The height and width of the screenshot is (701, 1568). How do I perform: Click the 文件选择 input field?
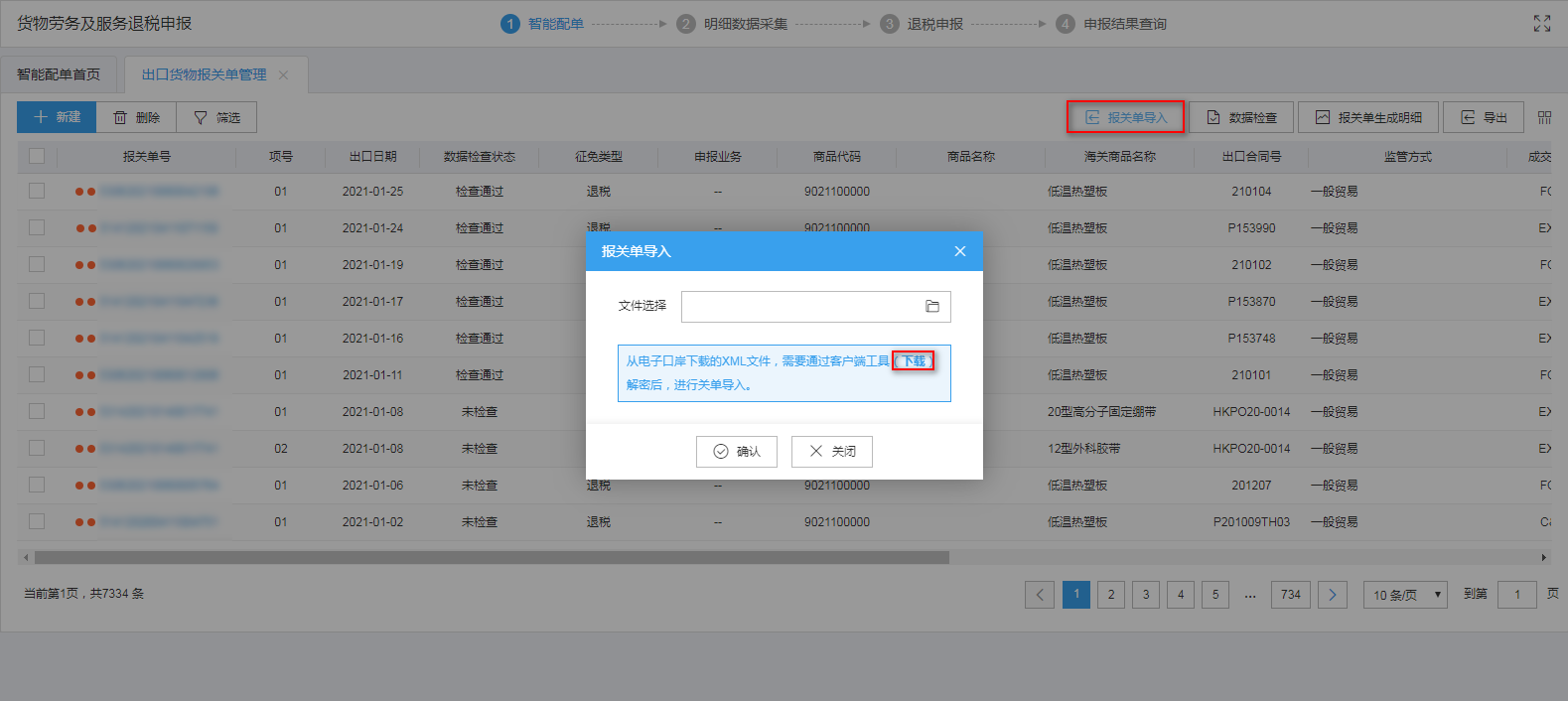point(816,307)
